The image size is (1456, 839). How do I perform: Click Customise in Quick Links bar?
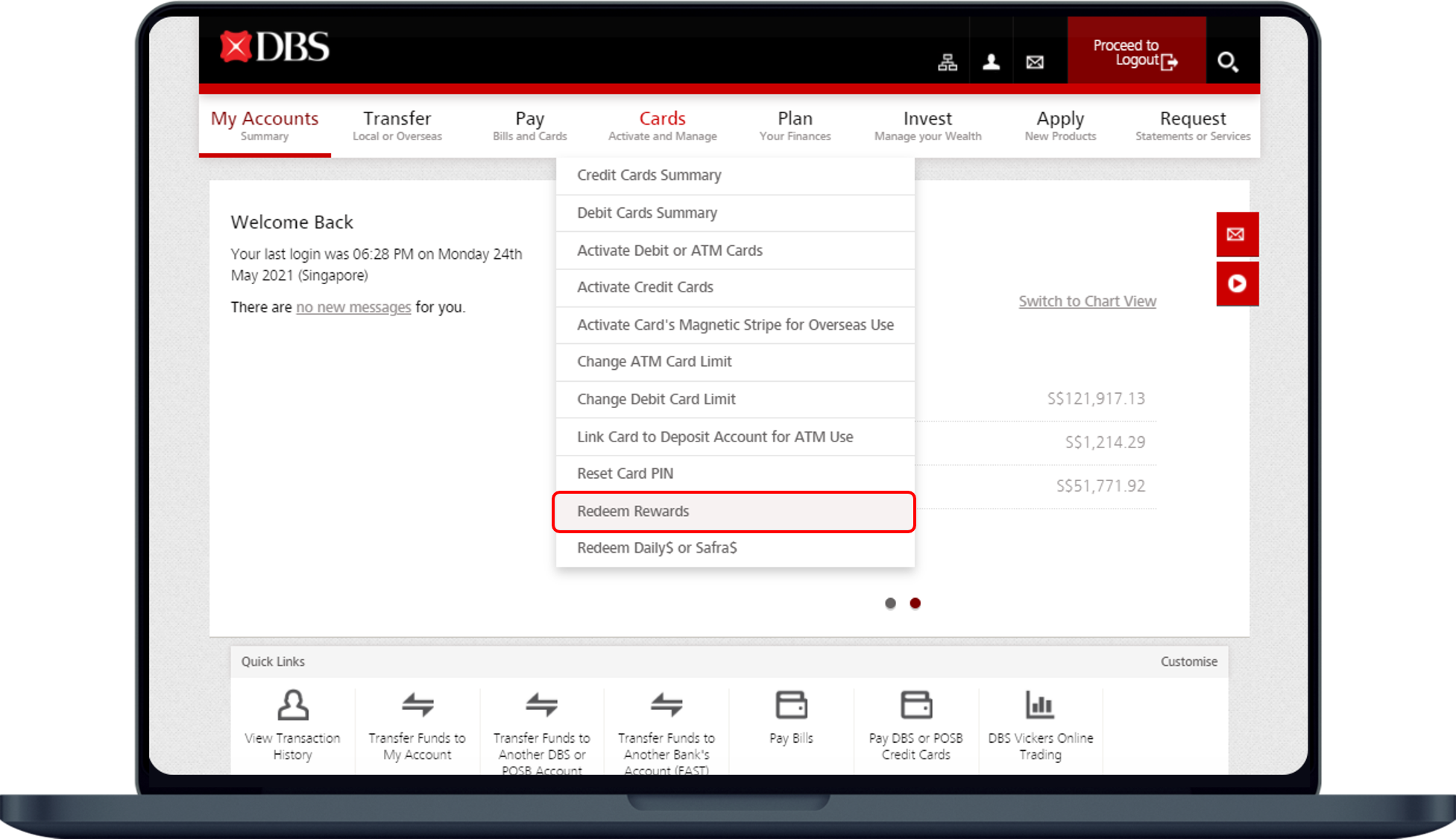click(x=1188, y=662)
